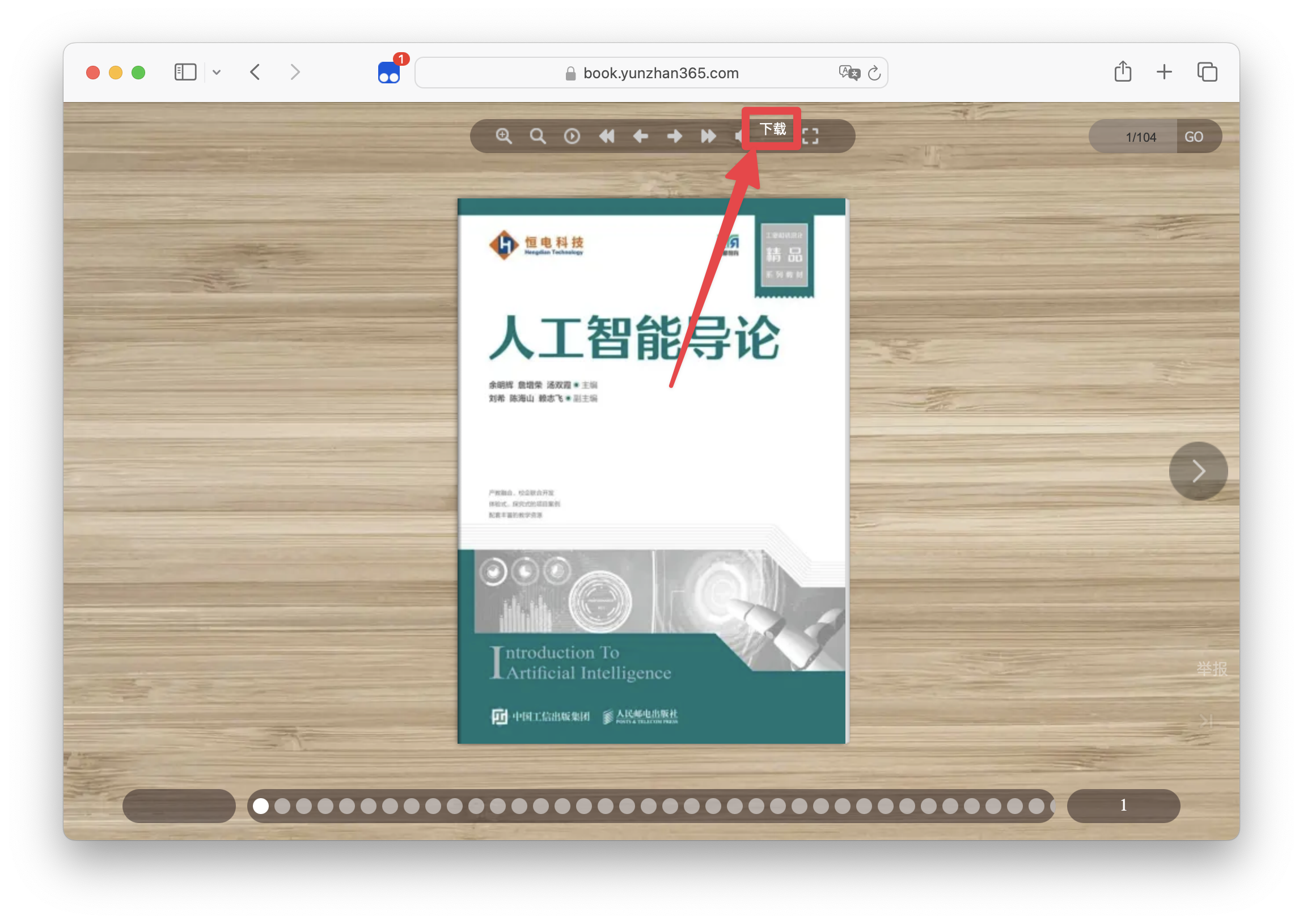The height and width of the screenshot is (924, 1303).
Task: Flip to next page with large round chevron
Action: [1198, 471]
